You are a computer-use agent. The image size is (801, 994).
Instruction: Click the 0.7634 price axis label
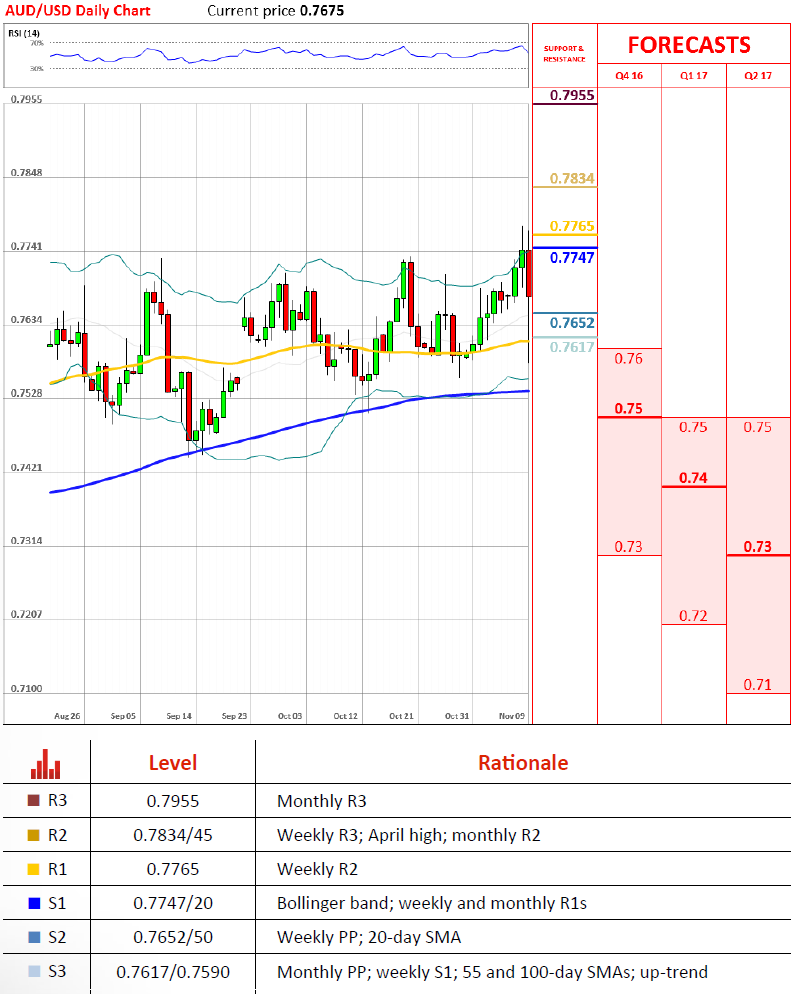click(27, 320)
